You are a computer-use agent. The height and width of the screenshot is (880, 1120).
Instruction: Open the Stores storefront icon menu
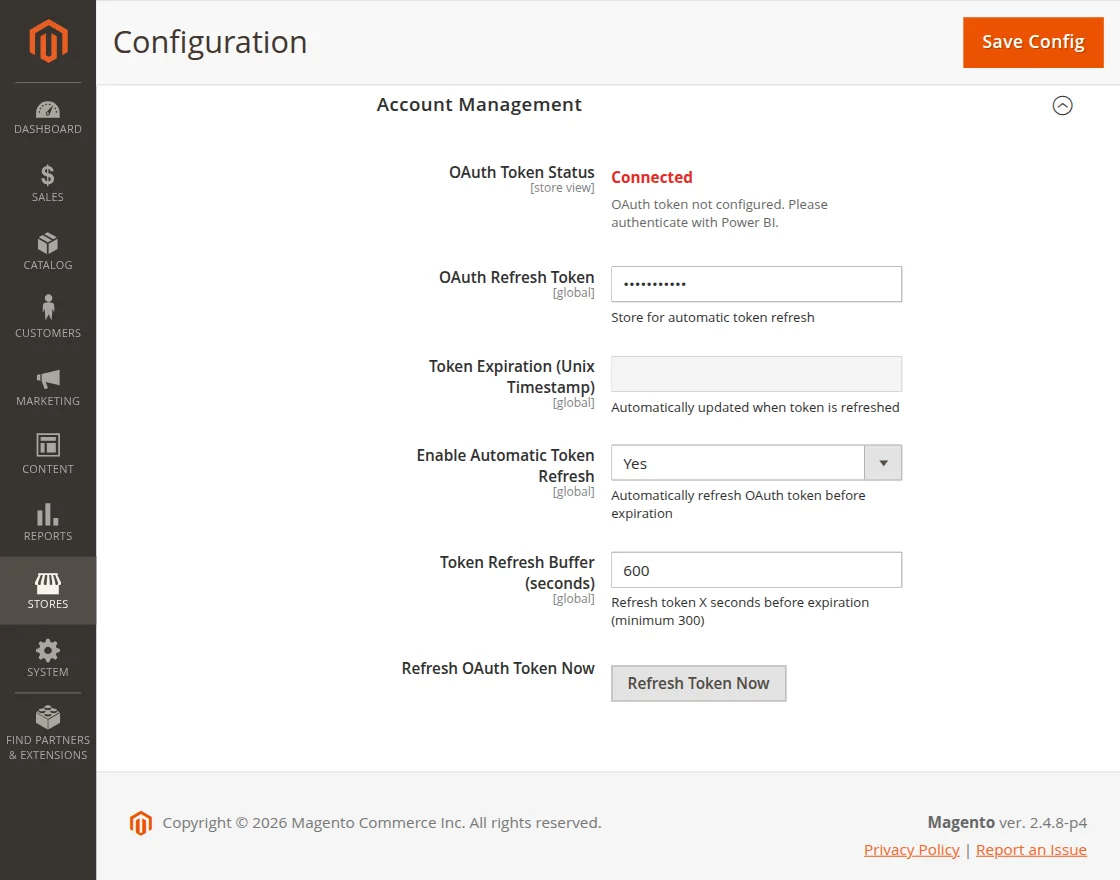point(48,583)
